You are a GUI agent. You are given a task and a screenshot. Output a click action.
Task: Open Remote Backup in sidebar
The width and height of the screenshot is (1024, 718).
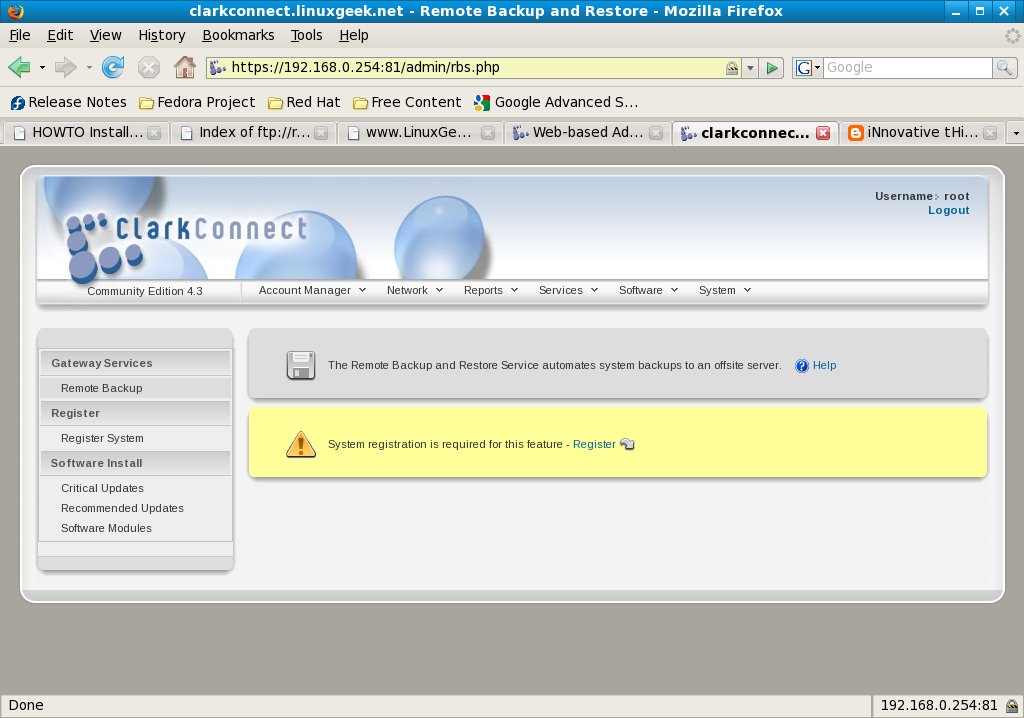pos(101,388)
